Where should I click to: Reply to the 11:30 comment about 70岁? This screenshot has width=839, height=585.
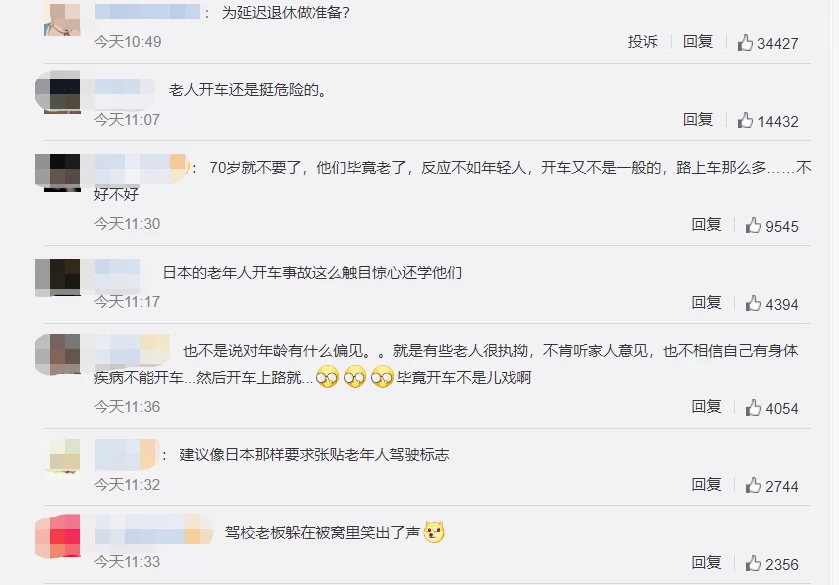pyautogui.click(x=706, y=224)
